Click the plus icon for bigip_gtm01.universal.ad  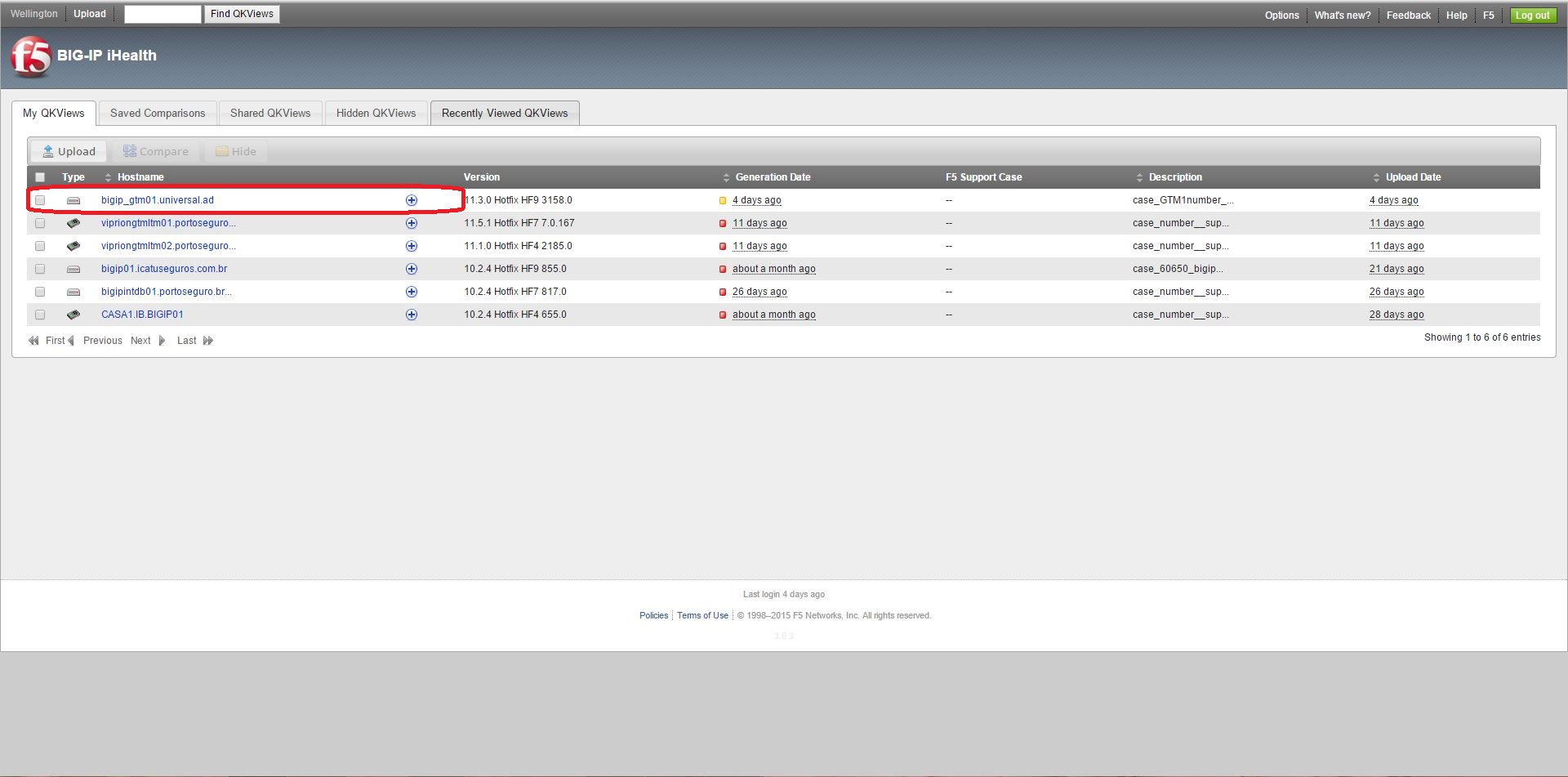tap(412, 200)
